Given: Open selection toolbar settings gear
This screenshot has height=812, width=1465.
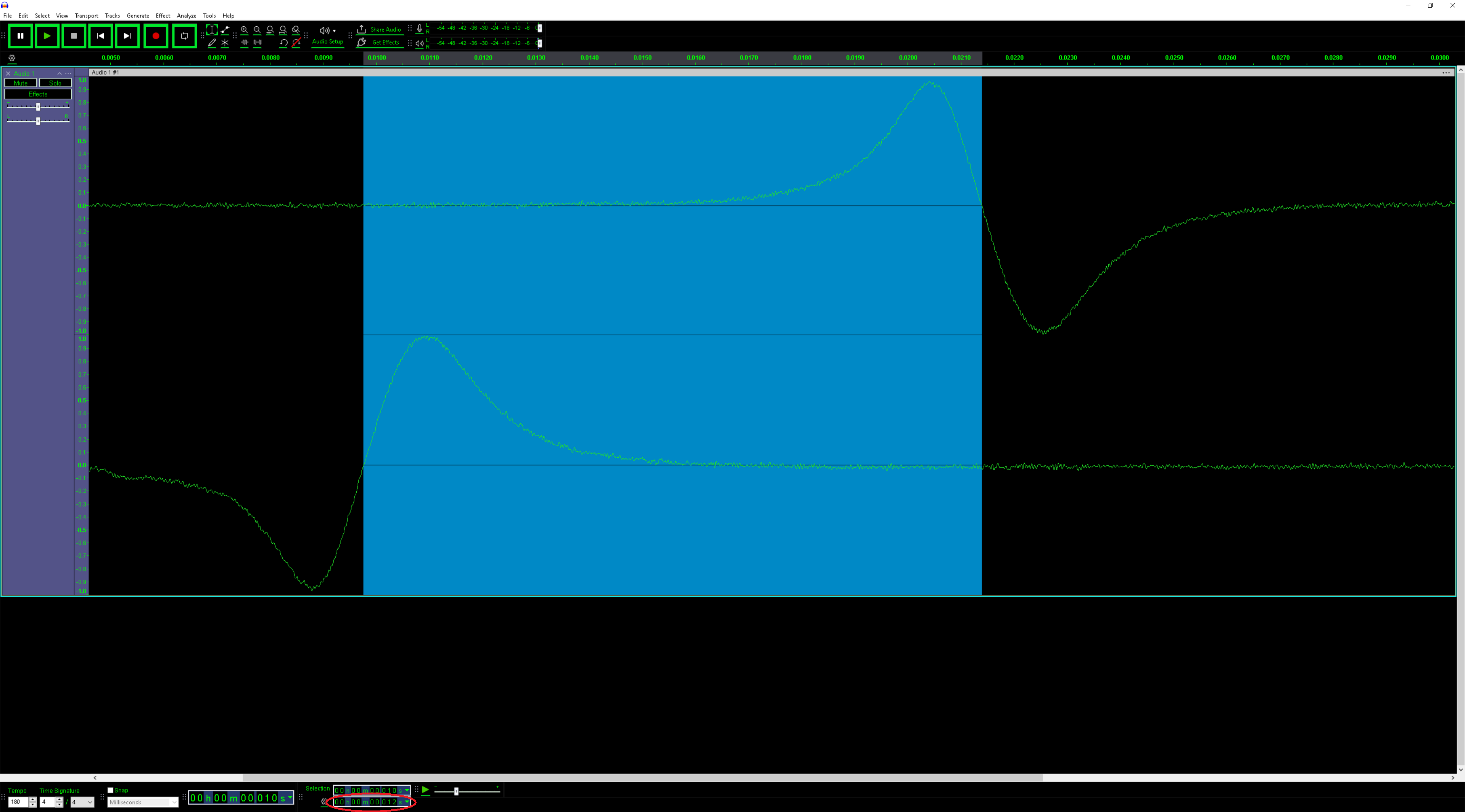Looking at the screenshot, I should pyautogui.click(x=324, y=802).
